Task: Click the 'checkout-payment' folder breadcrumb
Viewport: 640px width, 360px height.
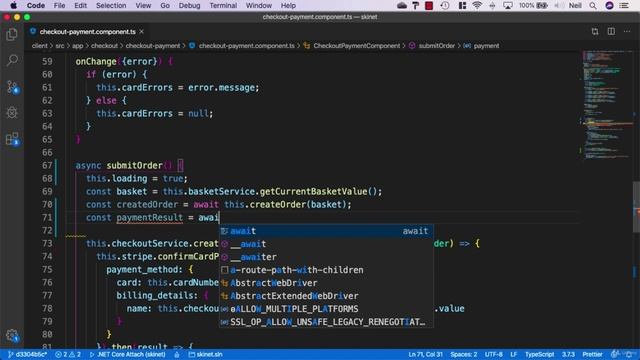Action: 153,46
